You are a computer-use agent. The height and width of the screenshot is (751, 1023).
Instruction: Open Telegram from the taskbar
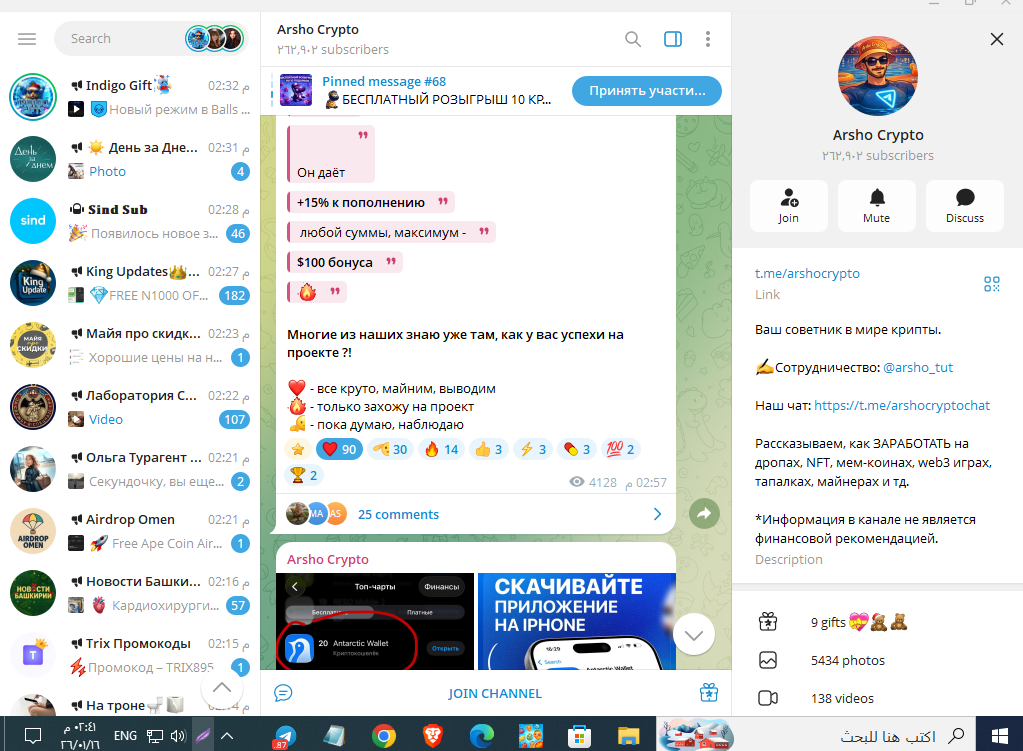[284, 736]
